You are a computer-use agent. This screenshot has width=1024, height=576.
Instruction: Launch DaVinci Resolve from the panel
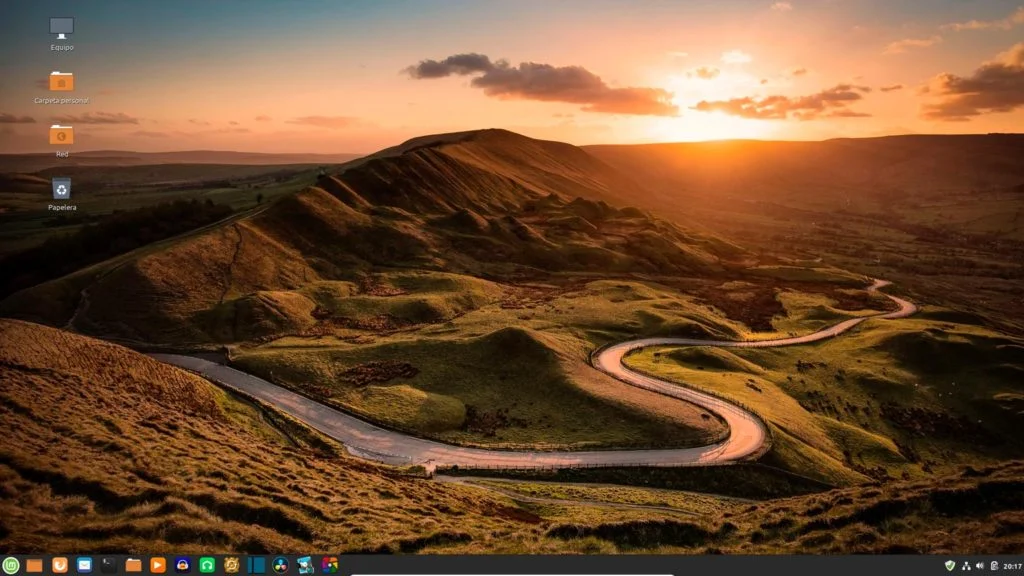(x=280, y=566)
